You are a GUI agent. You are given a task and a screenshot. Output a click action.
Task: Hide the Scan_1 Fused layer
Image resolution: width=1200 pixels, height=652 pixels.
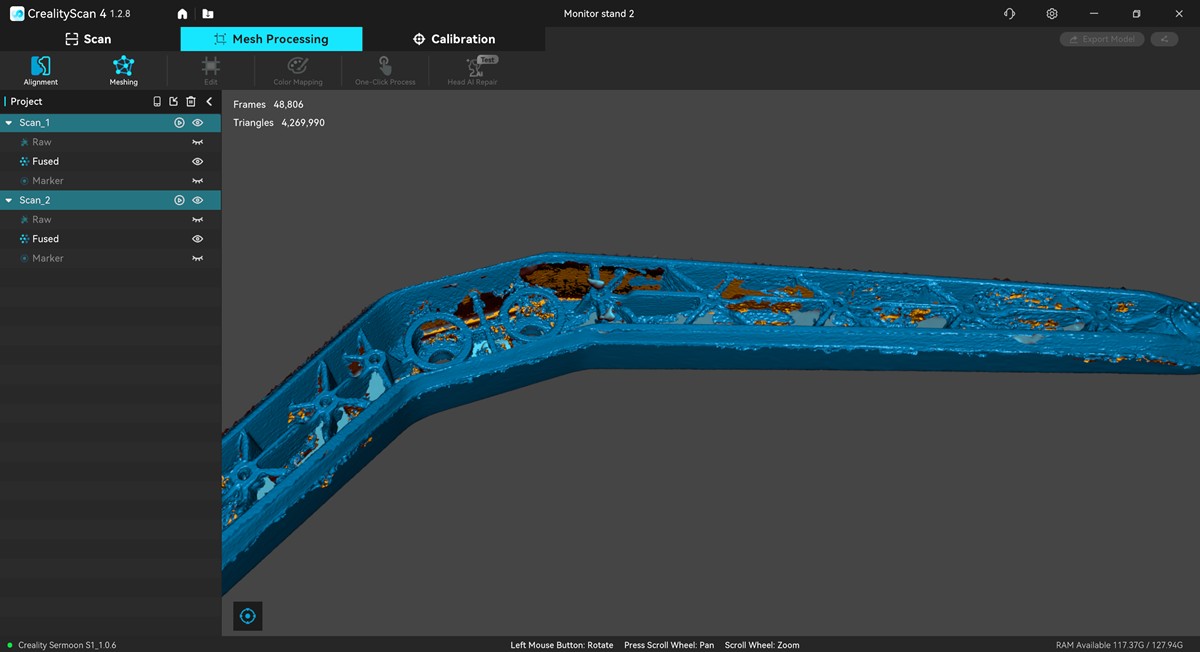[198, 161]
